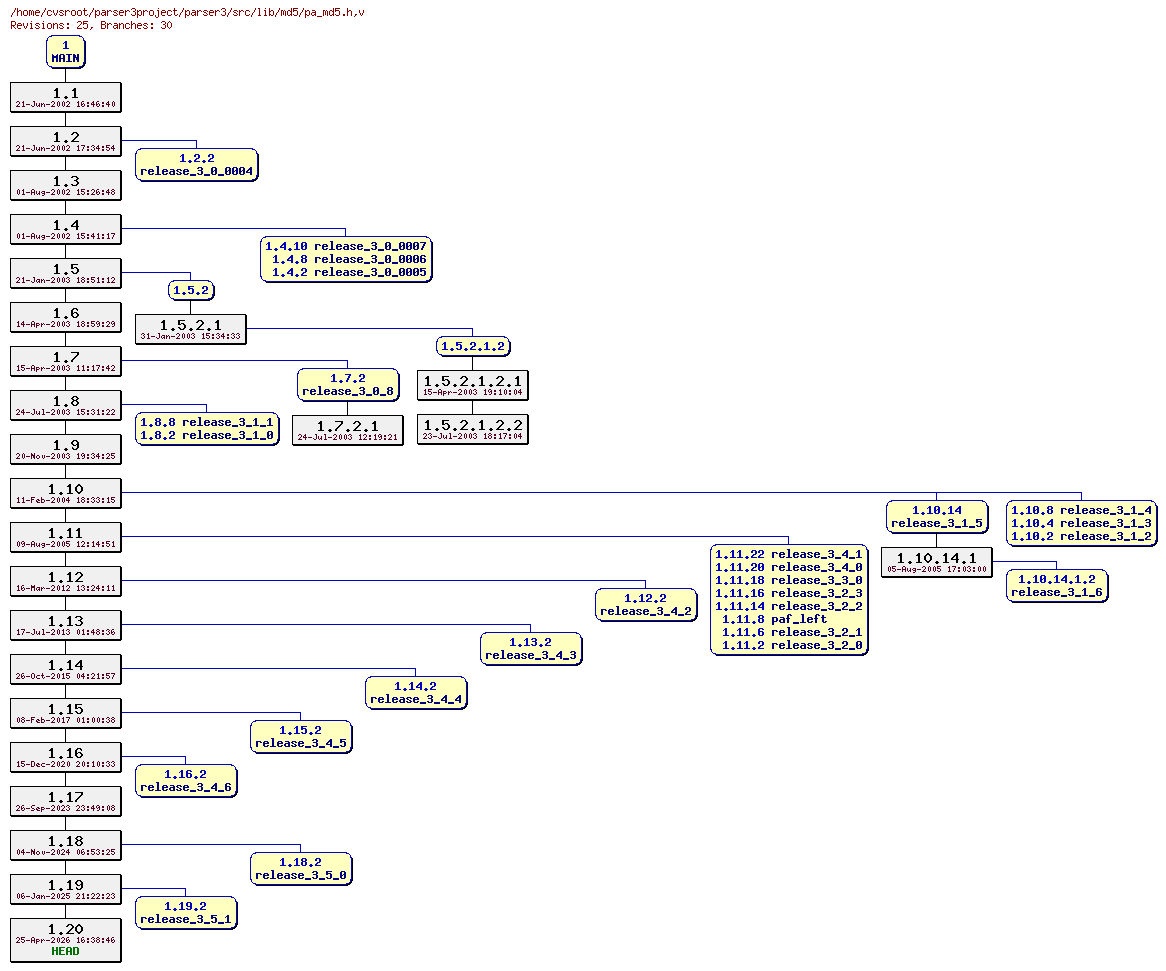Select revision 1.8 node
Viewport: 1166px width, 971px height.
(x=65, y=404)
